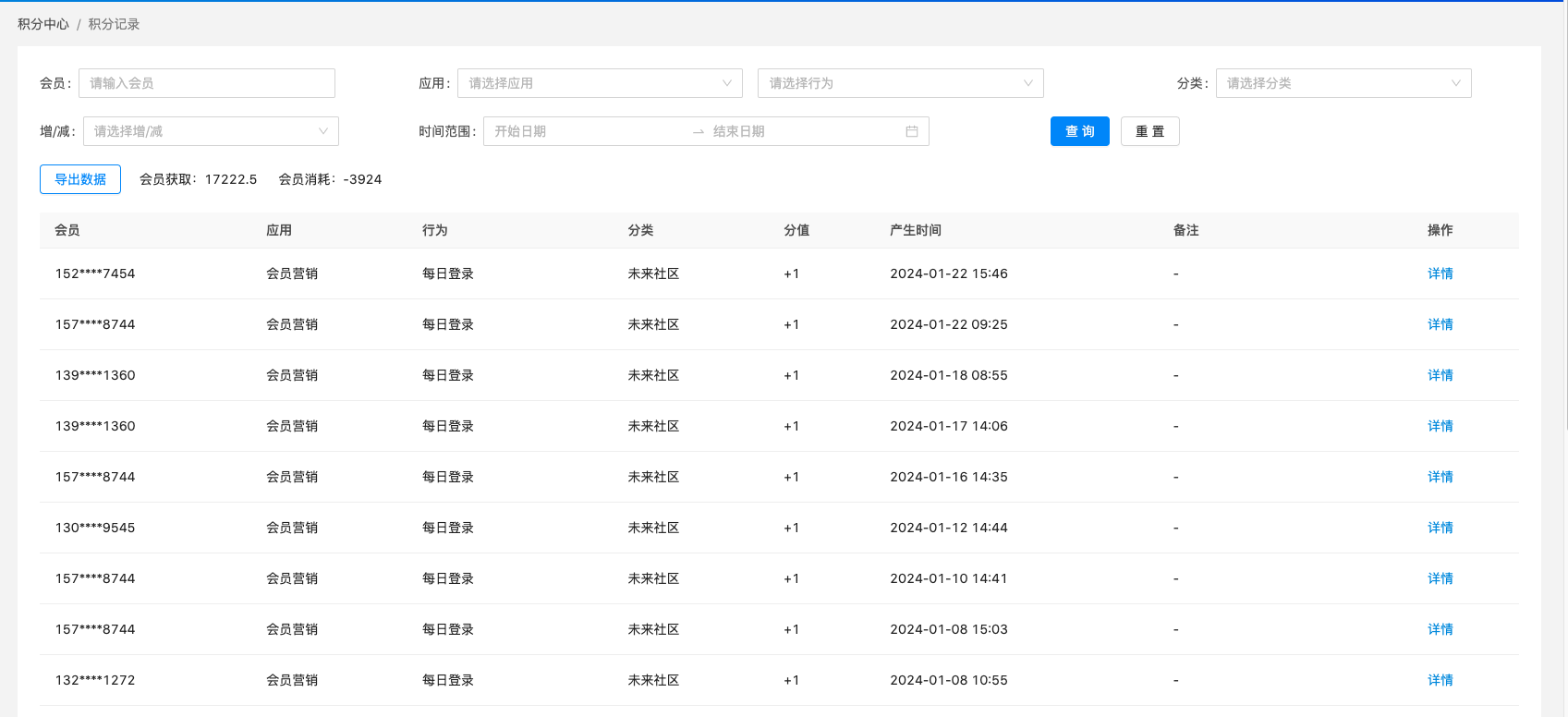Click the 会员 column header
The height and width of the screenshot is (717, 1568).
(67, 230)
